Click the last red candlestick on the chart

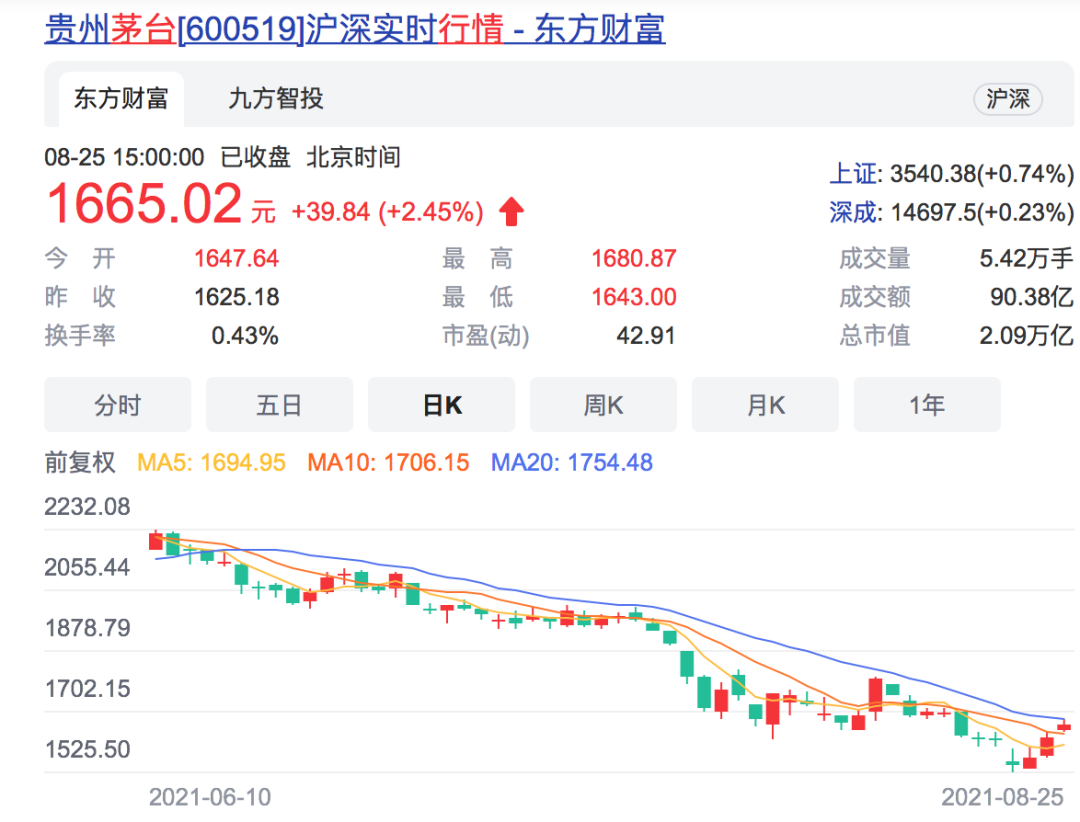pos(1064,726)
